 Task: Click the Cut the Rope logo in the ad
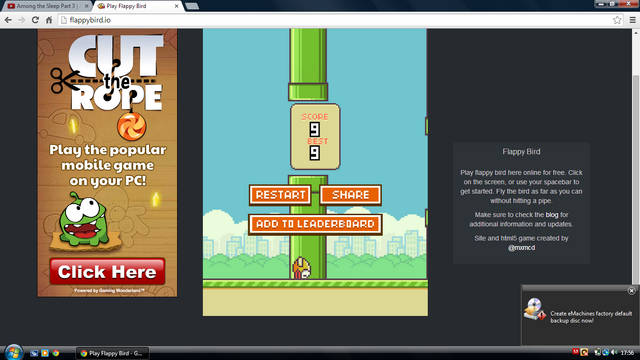click(108, 73)
